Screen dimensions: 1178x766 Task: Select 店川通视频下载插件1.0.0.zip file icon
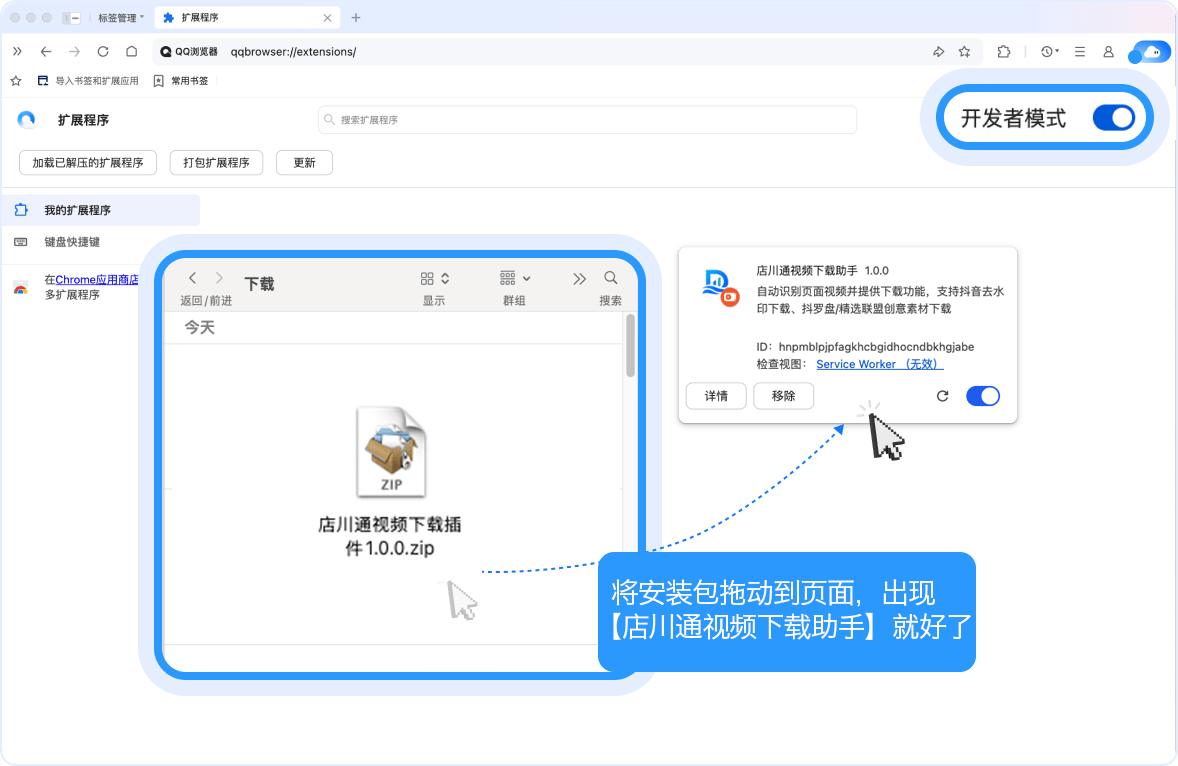(391, 451)
